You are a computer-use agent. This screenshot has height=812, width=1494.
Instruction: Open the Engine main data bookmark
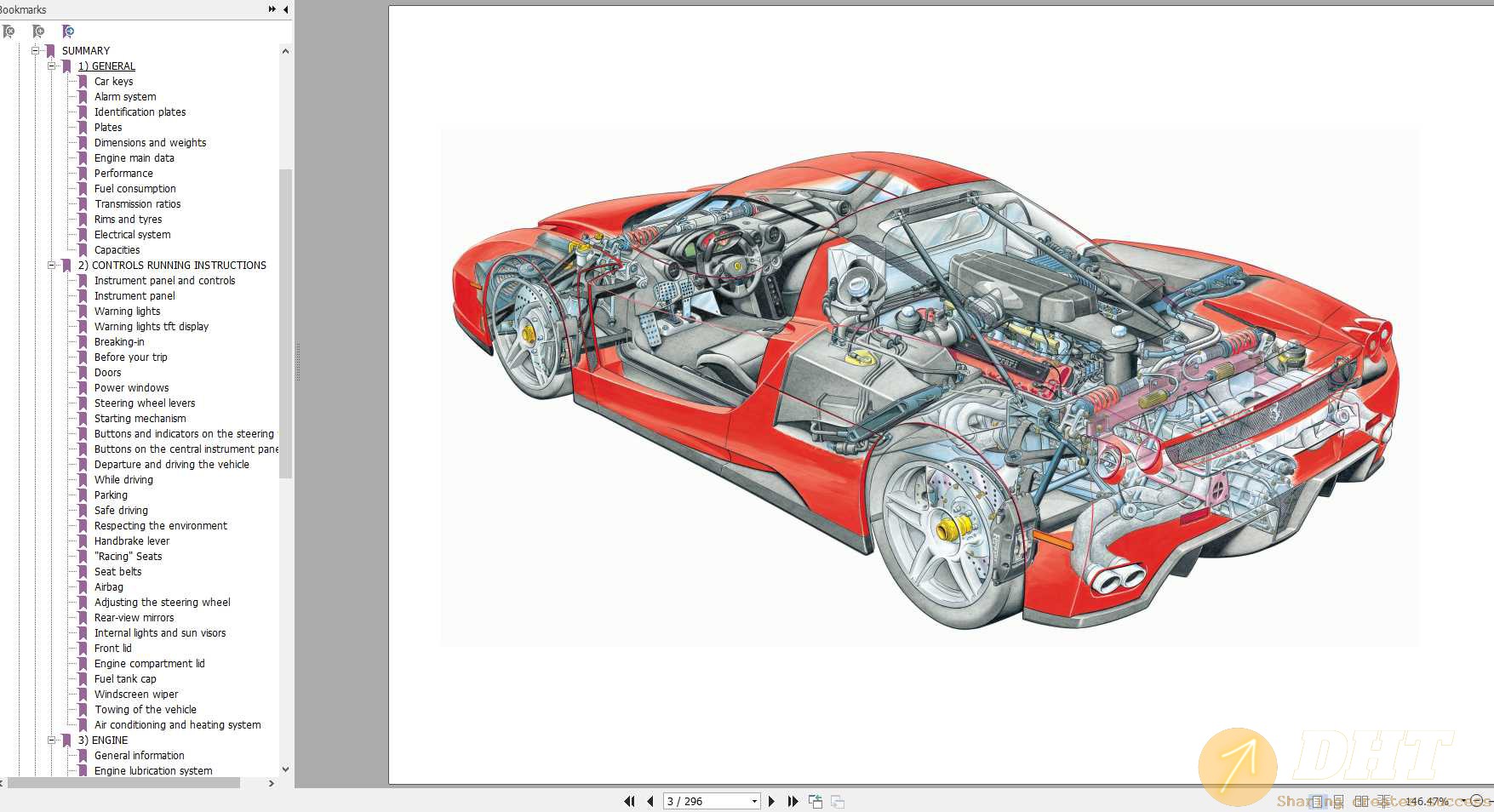click(134, 157)
